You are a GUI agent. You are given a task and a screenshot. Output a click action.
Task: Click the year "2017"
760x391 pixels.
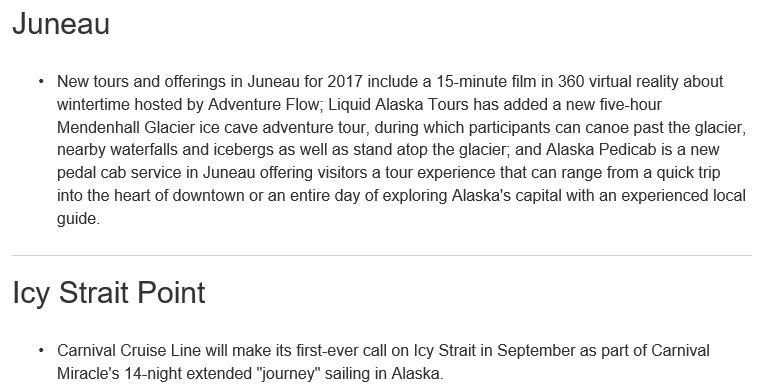[345, 81]
